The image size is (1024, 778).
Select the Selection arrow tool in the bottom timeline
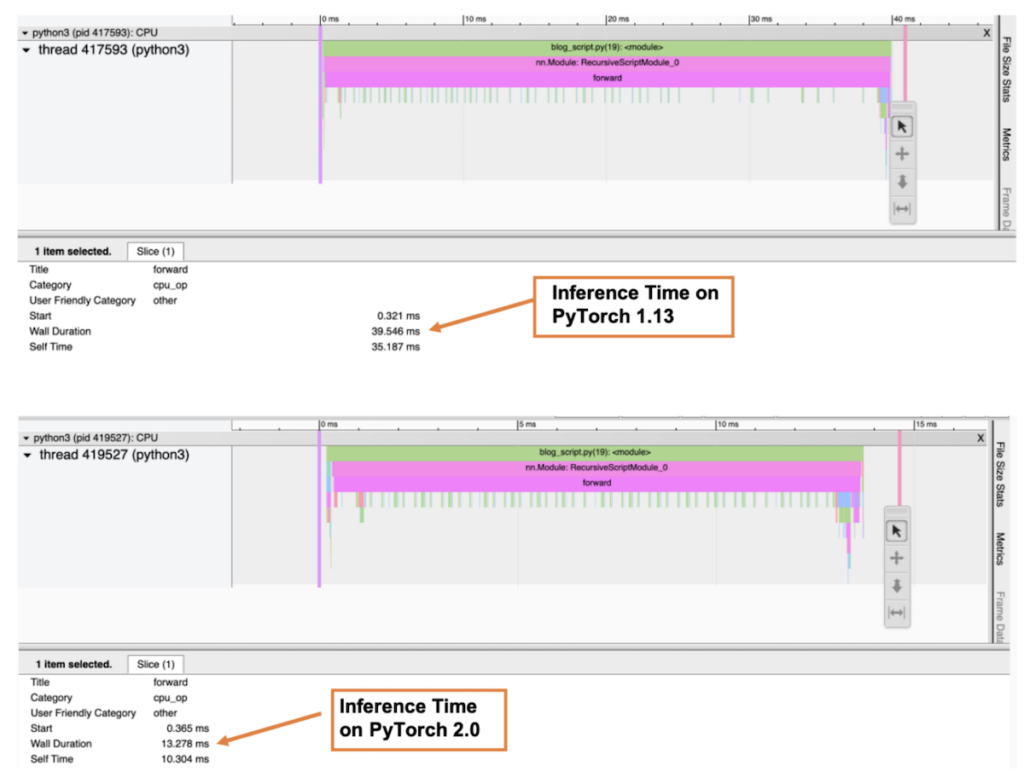pos(896,530)
